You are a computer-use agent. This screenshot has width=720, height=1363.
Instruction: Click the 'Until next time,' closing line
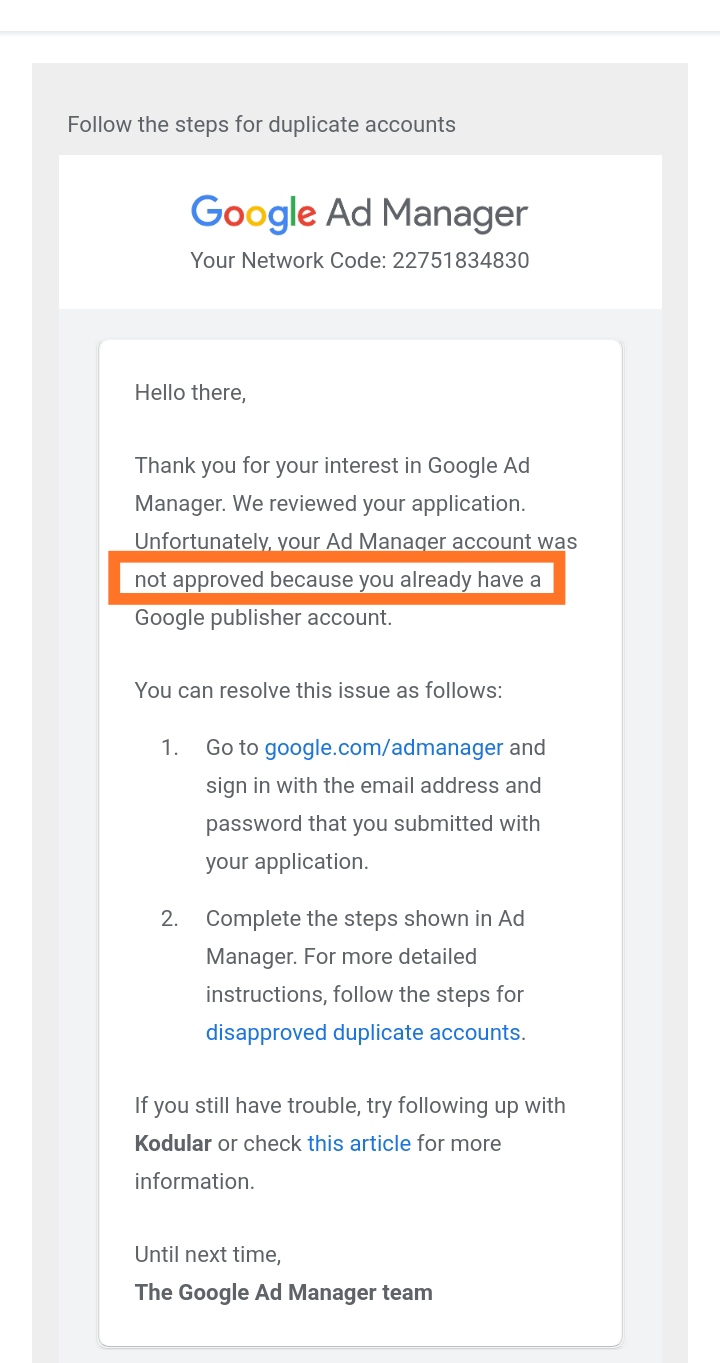click(208, 1254)
